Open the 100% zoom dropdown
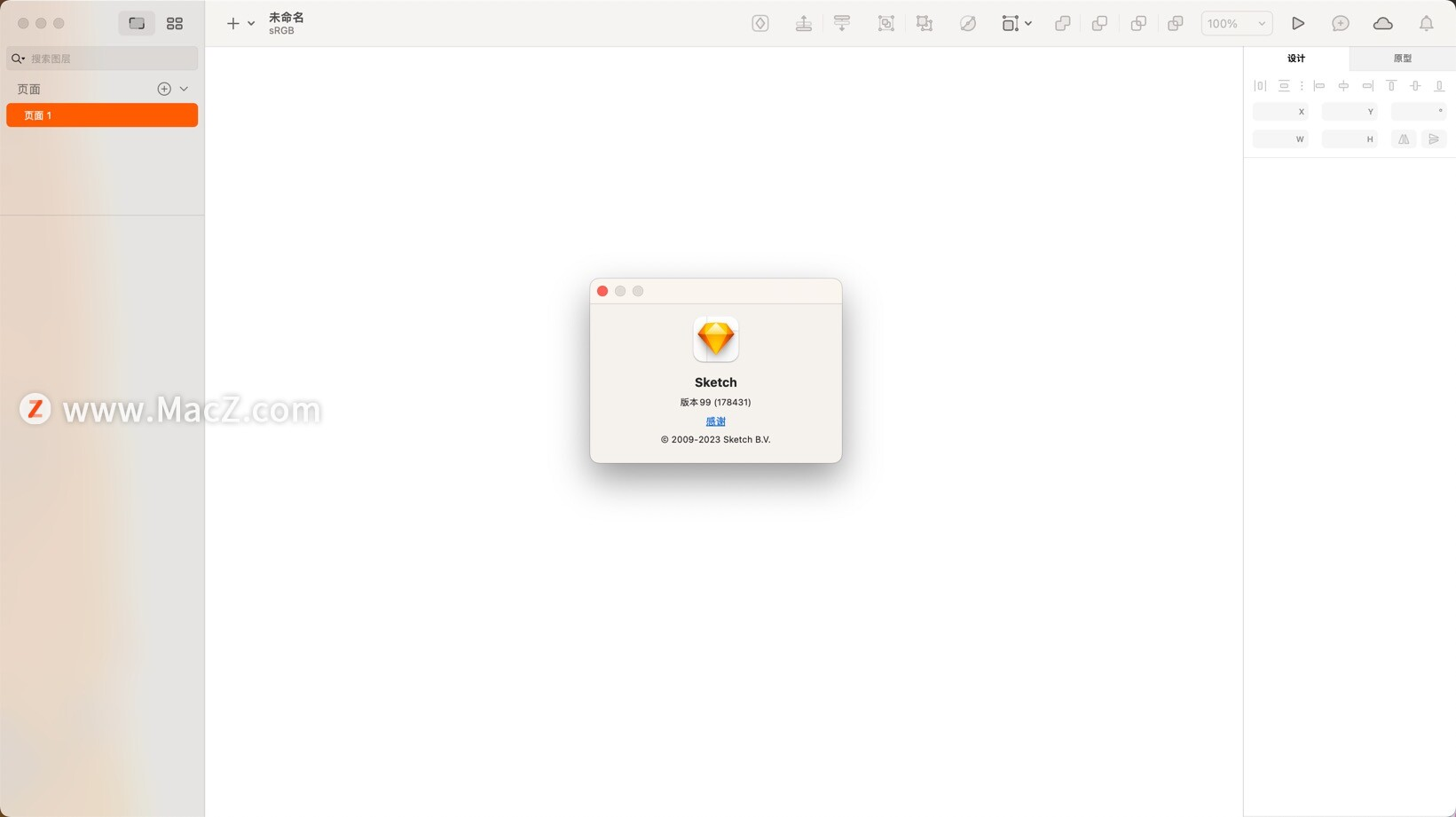Screen dimensions: 1456x817 1237,24
